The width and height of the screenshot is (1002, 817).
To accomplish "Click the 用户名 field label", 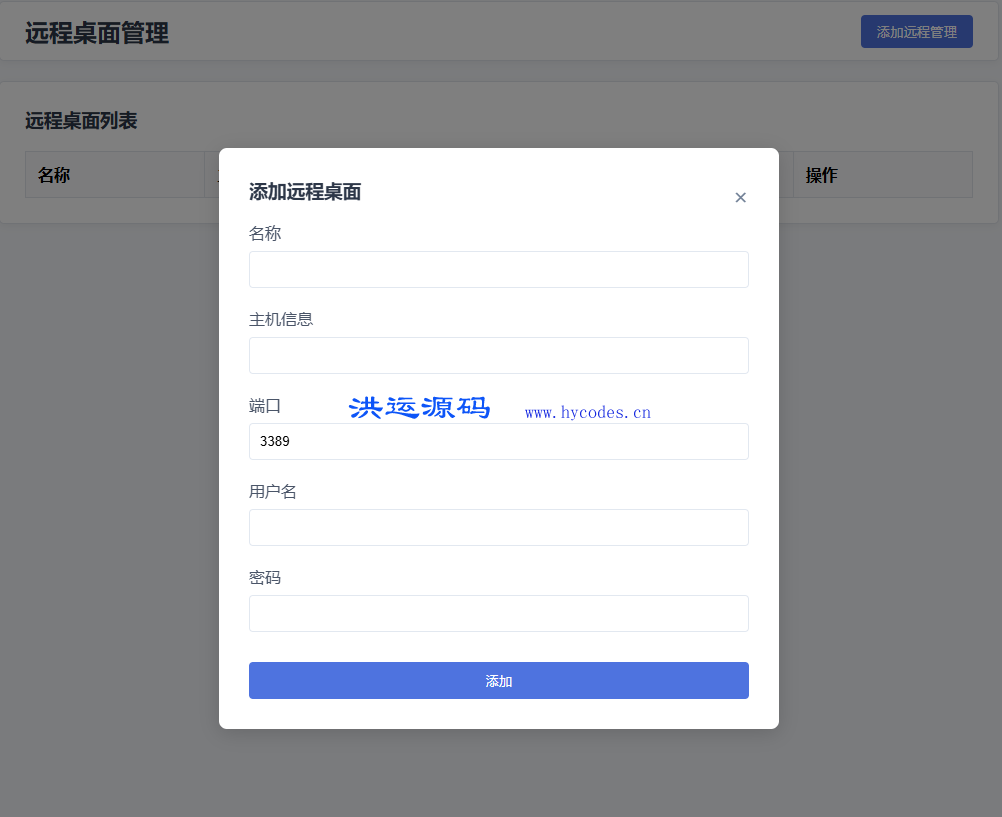I will 273,492.
